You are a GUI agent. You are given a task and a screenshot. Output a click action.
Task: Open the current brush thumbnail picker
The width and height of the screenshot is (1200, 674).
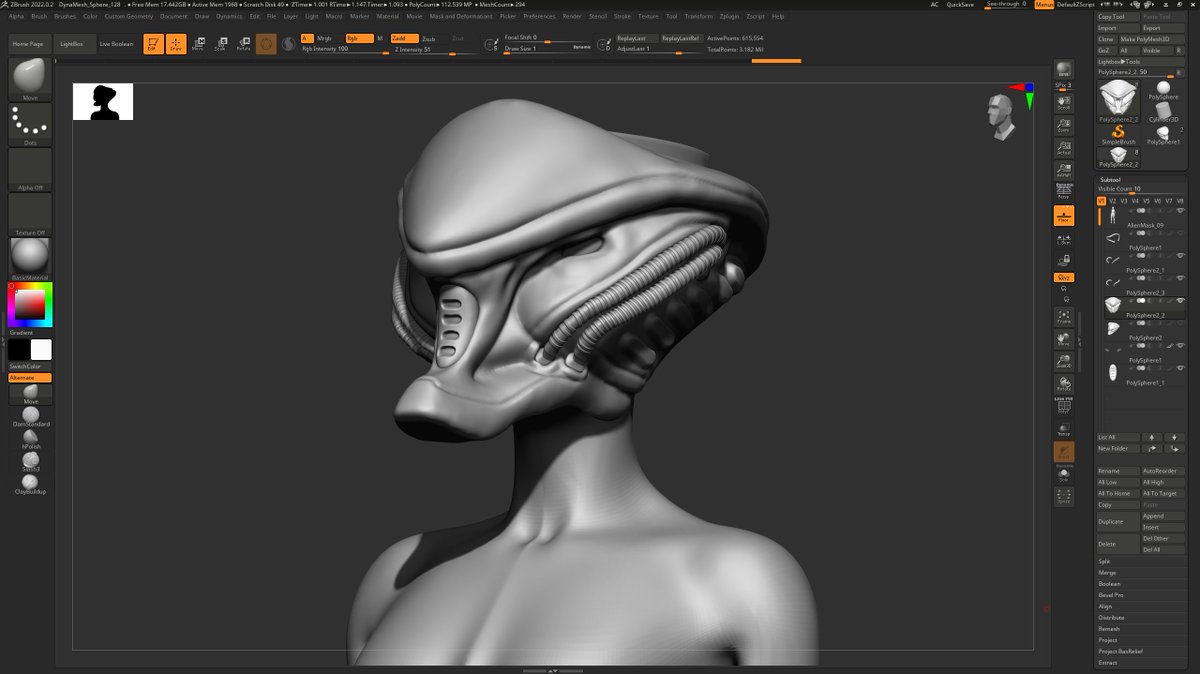click(x=30, y=79)
